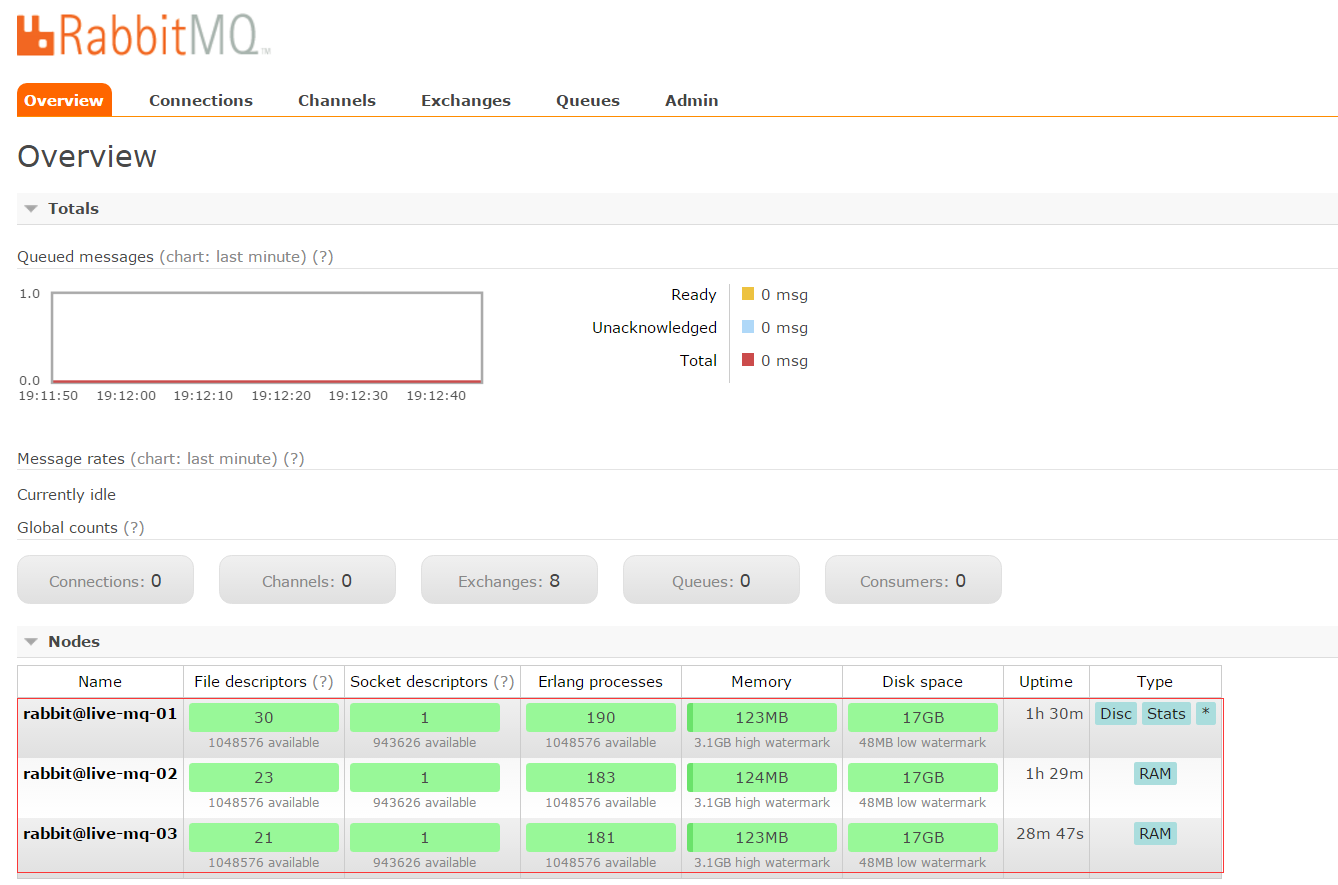This screenshot has width=1338, height=885.
Task: Switch to the Connections tab
Action: click(200, 100)
